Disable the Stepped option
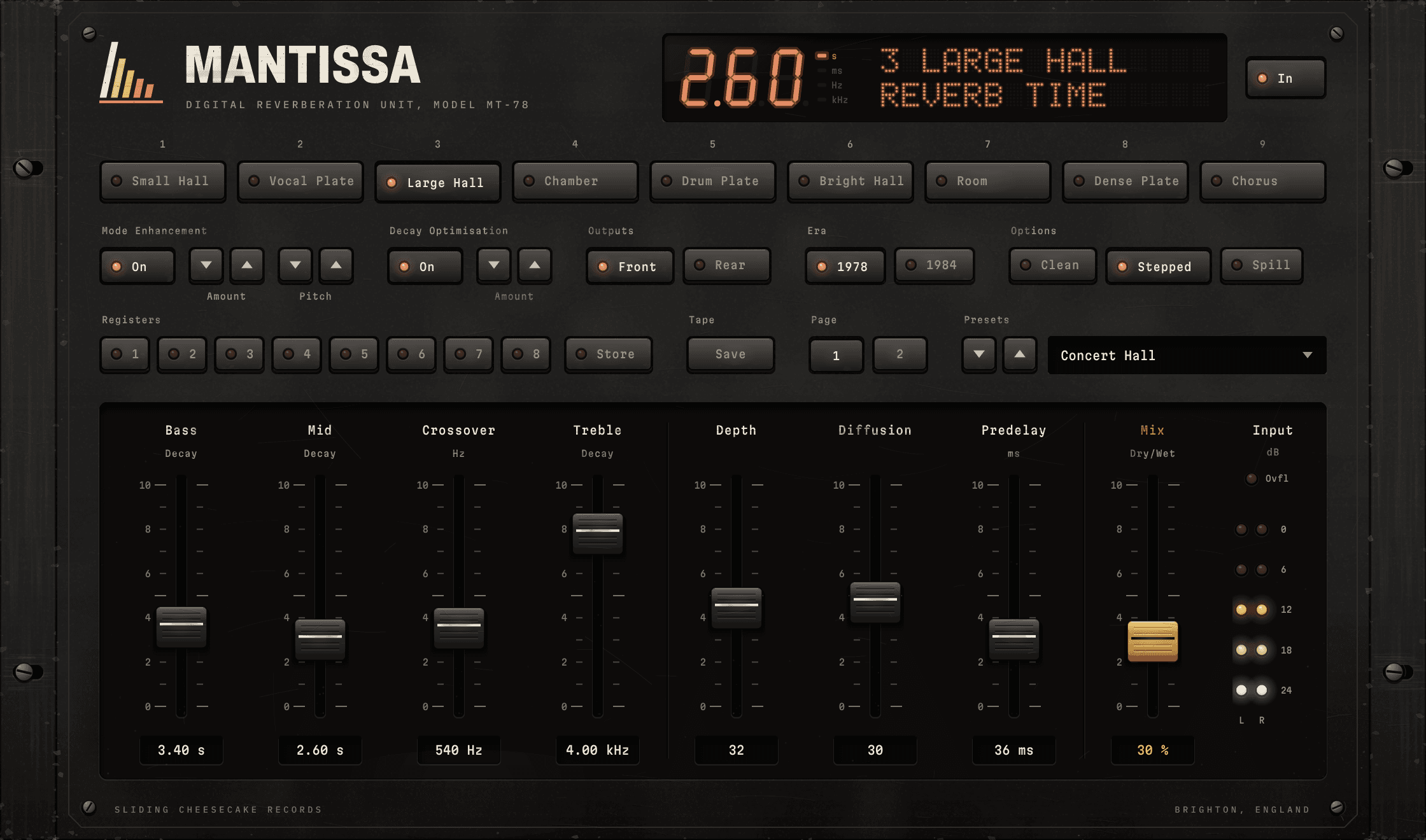This screenshot has width=1426, height=840. coord(1159,266)
